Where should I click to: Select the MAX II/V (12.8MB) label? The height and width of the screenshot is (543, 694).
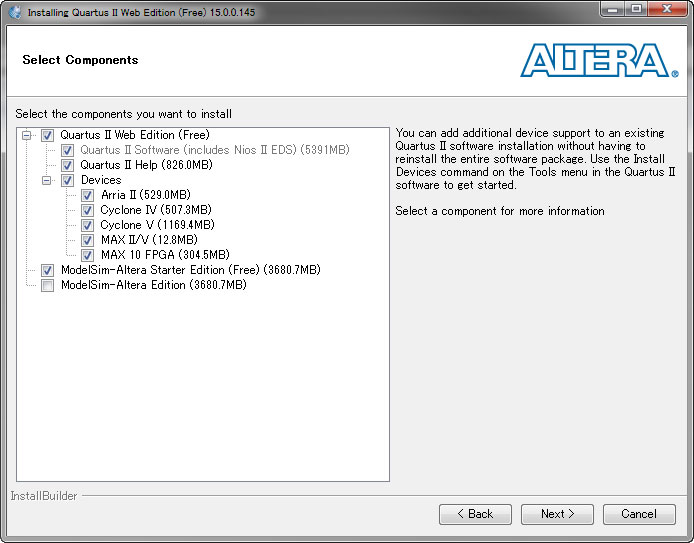coord(149,240)
